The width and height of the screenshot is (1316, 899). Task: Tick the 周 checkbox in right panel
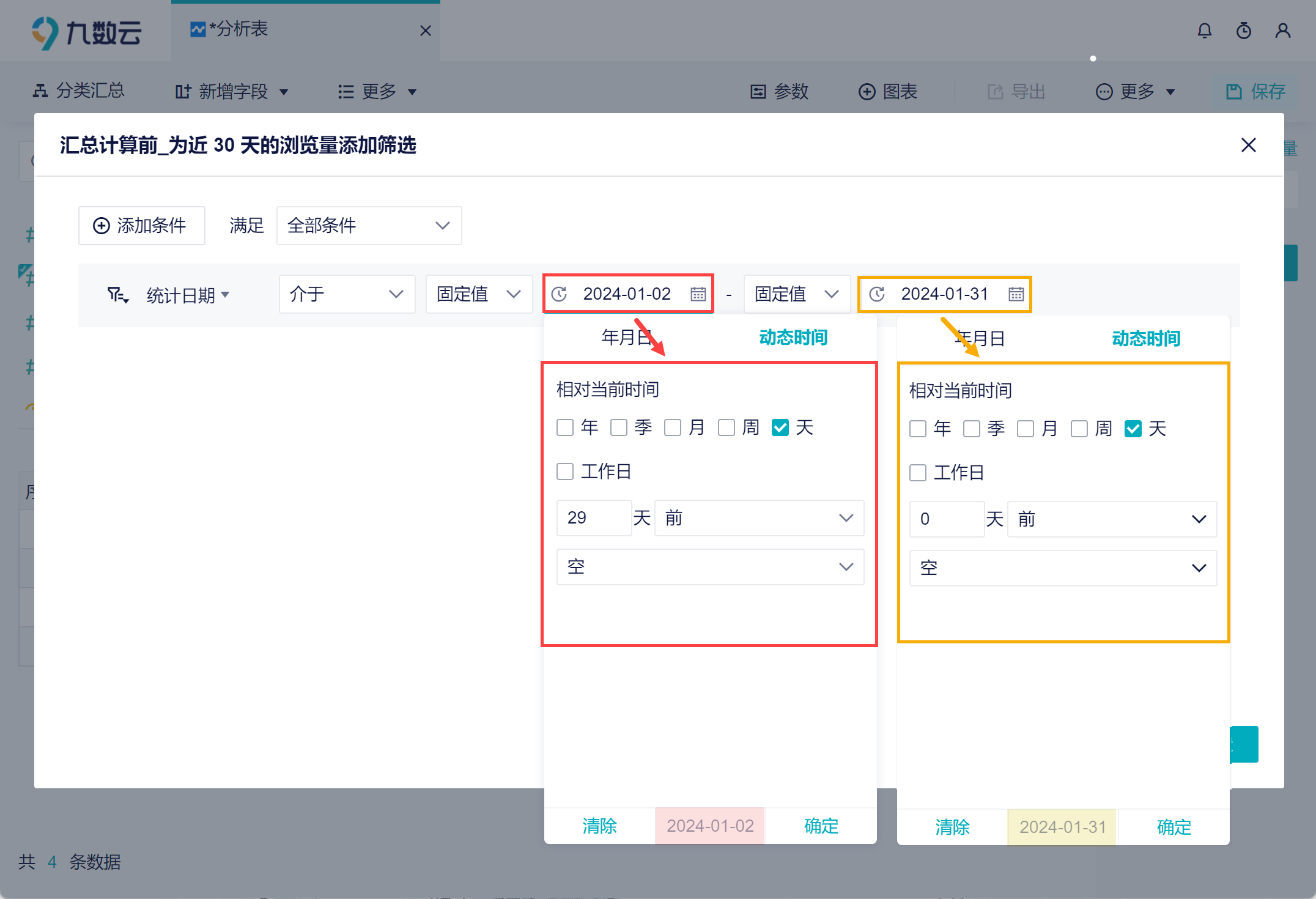pyautogui.click(x=1079, y=429)
